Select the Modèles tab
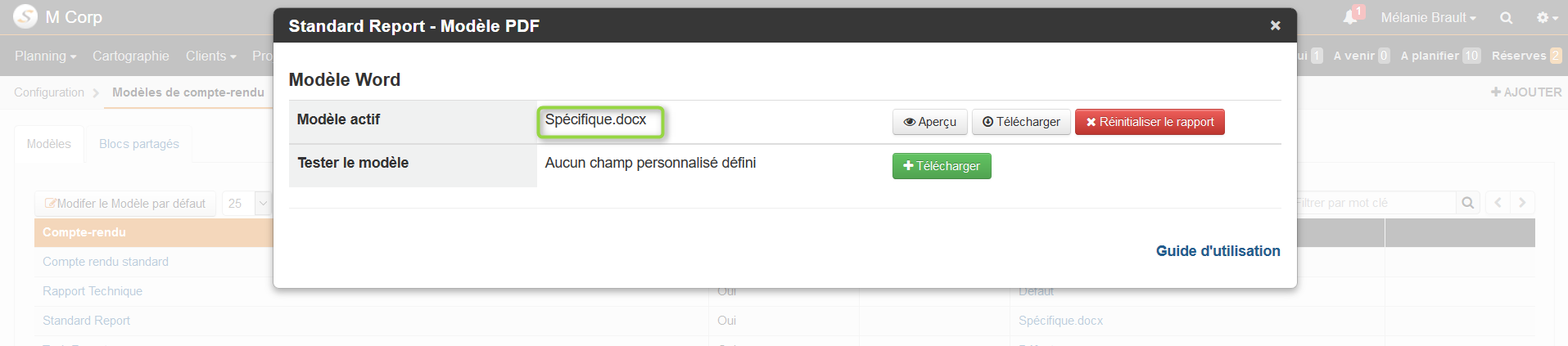 tap(49, 144)
